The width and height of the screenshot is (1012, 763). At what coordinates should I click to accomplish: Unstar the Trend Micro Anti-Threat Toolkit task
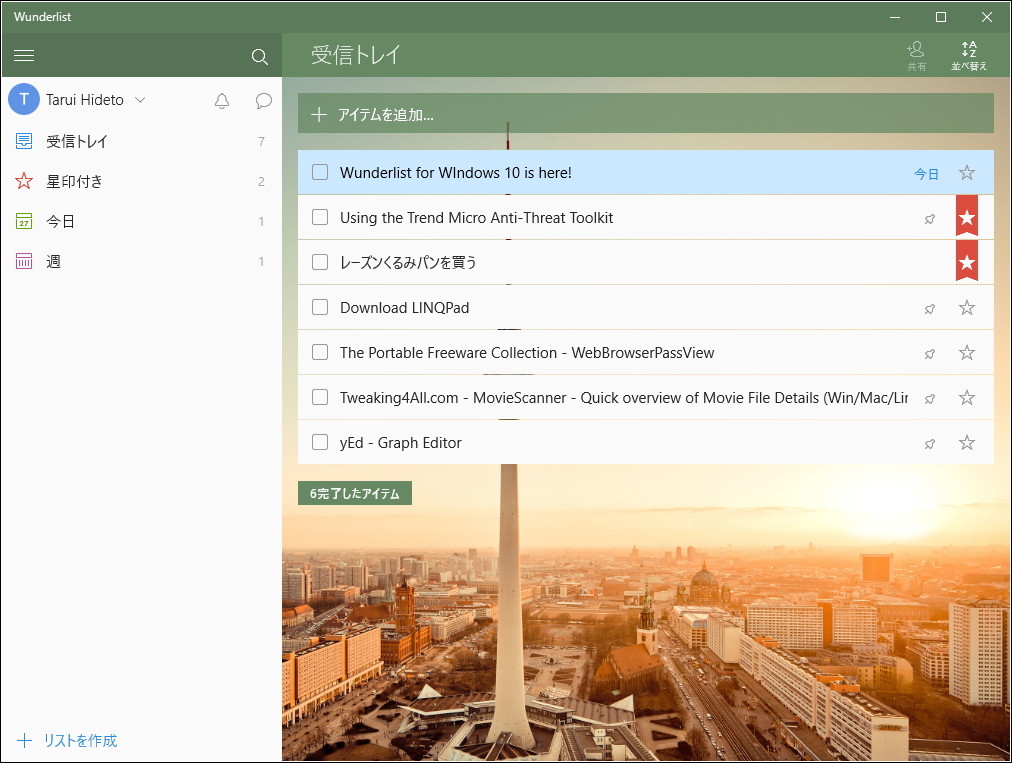pos(966,216)
